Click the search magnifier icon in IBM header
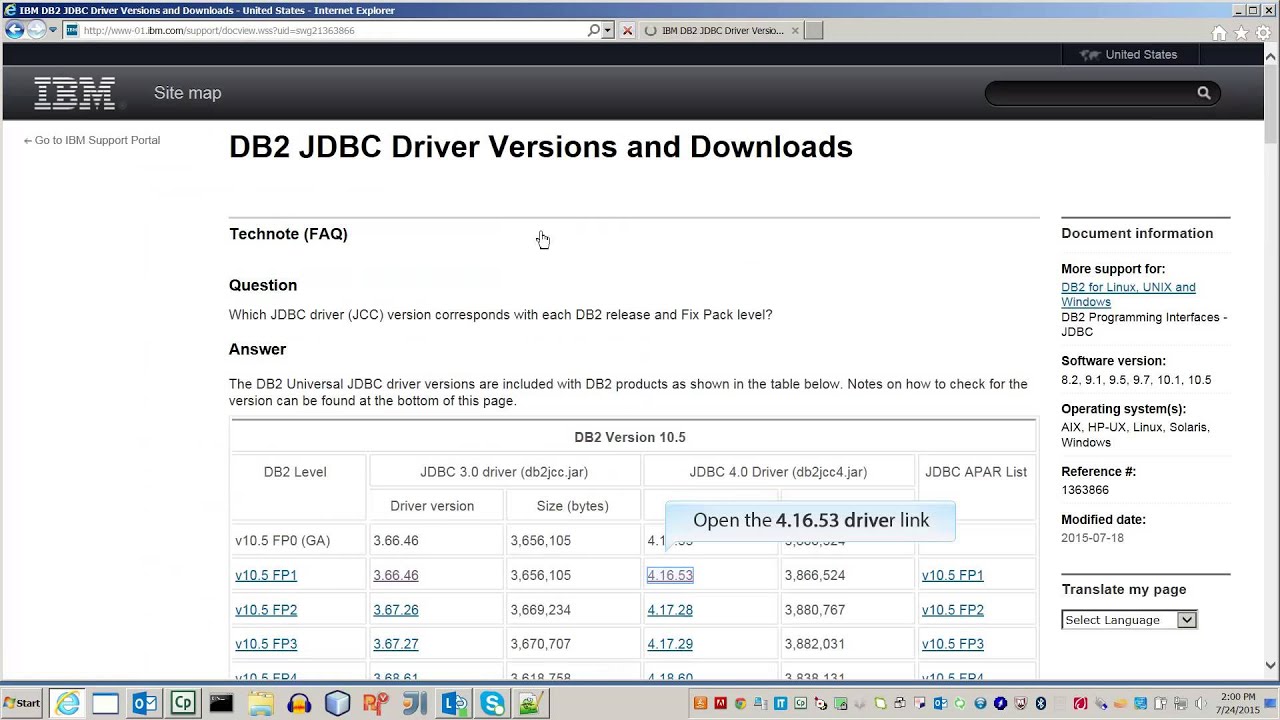 [1204, 93]
